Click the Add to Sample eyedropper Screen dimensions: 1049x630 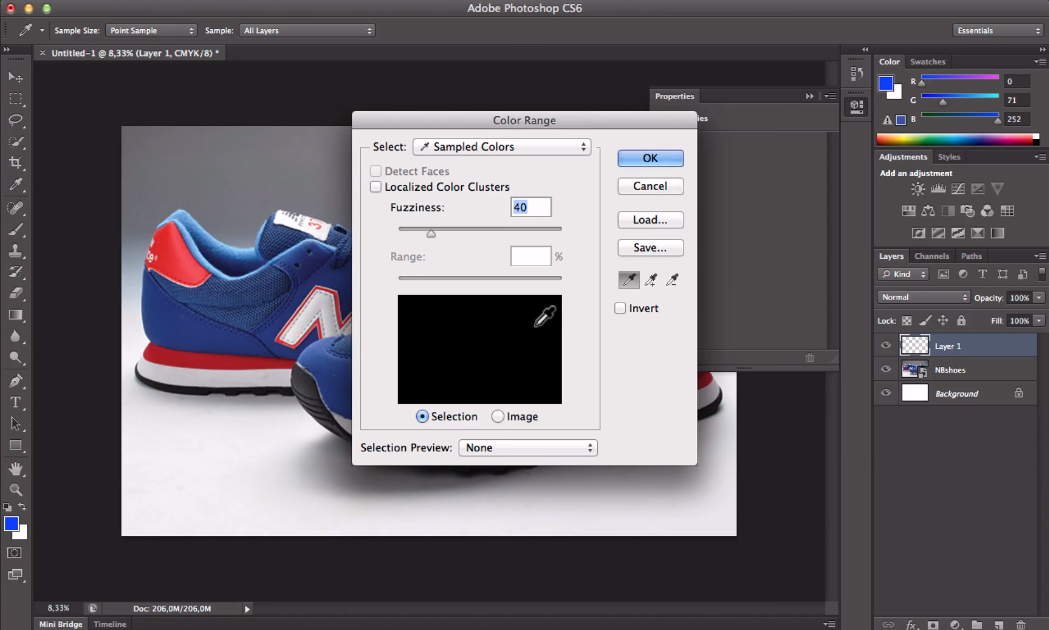tap(651, 280)
